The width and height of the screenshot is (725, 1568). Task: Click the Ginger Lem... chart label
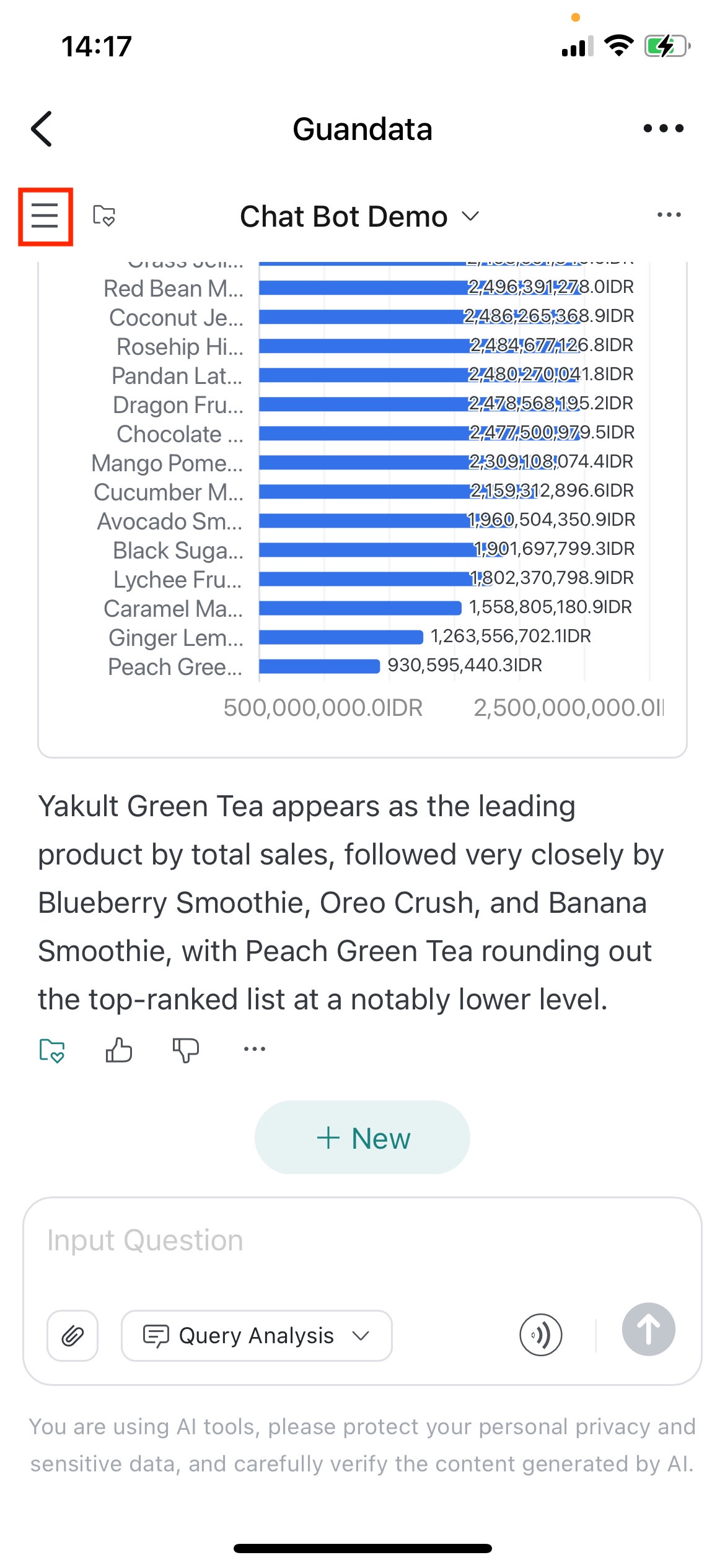(x=176, y=637)
